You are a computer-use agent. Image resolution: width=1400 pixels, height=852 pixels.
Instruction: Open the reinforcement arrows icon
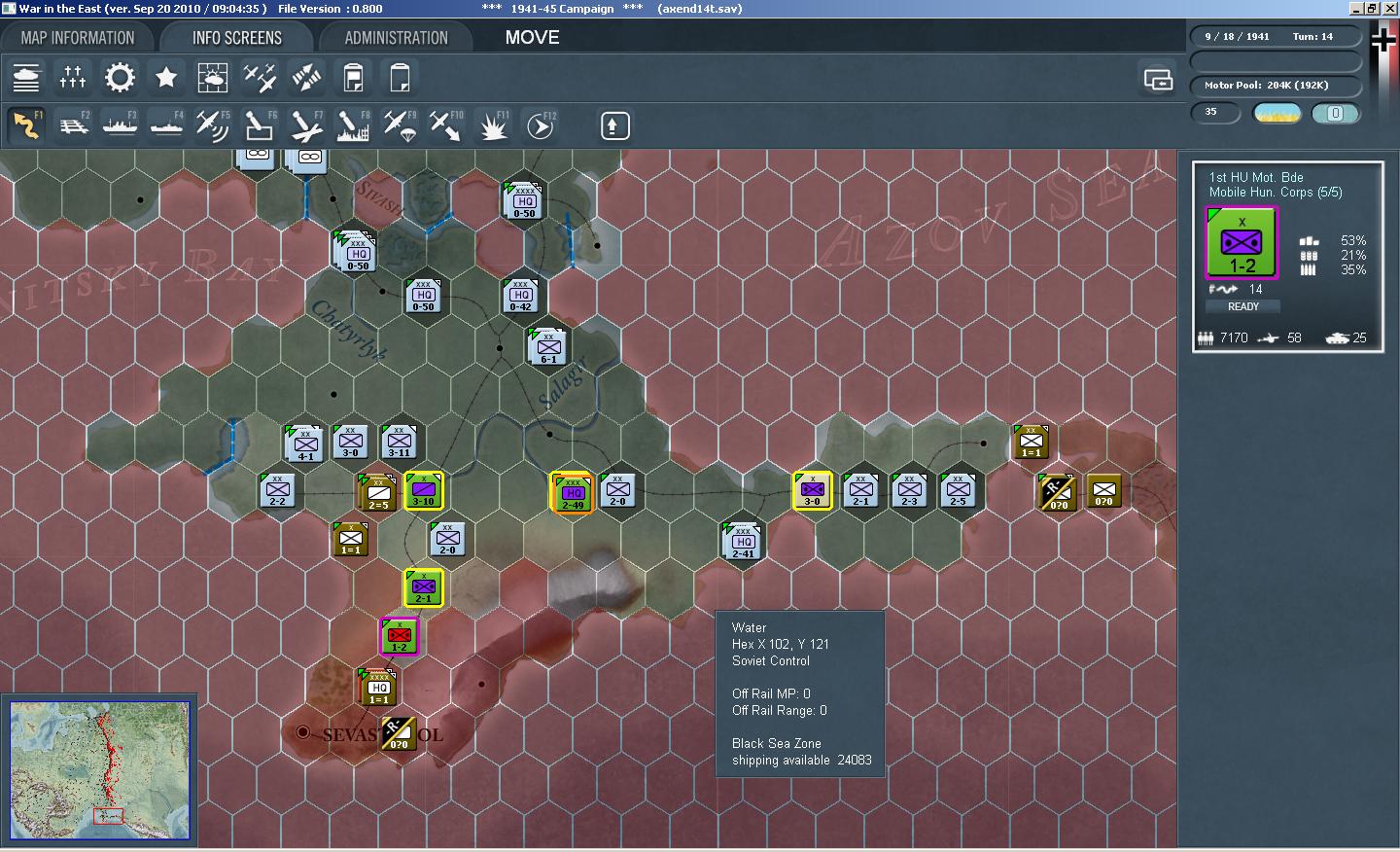pyautogui.click(x=306, y=78)
